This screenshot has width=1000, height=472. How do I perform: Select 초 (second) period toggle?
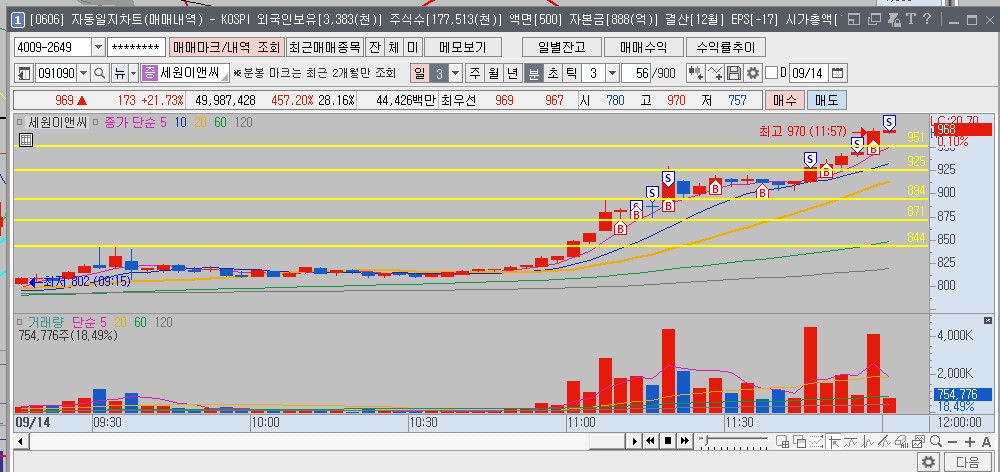click(552, 73)
